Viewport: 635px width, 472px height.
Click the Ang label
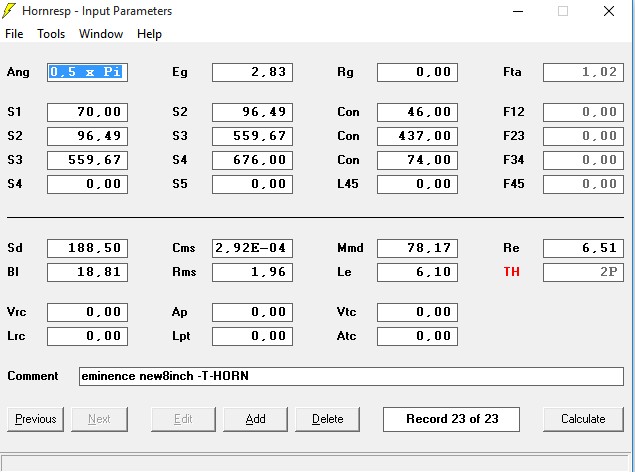pos(18,72)
